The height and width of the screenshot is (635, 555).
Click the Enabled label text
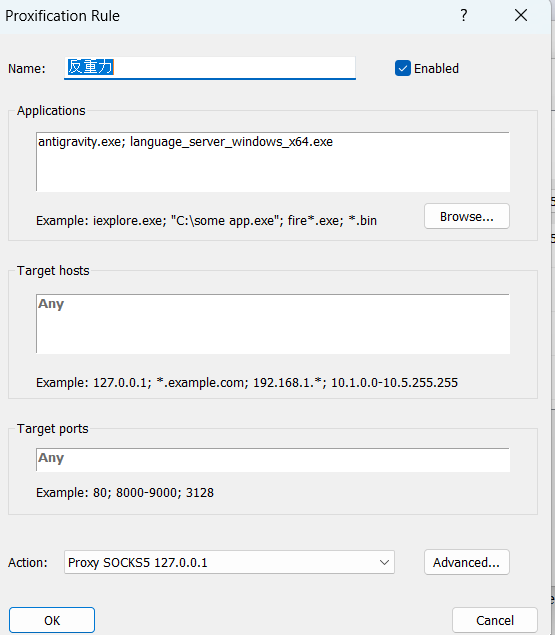pyautogui.click(x=436, y=68)
